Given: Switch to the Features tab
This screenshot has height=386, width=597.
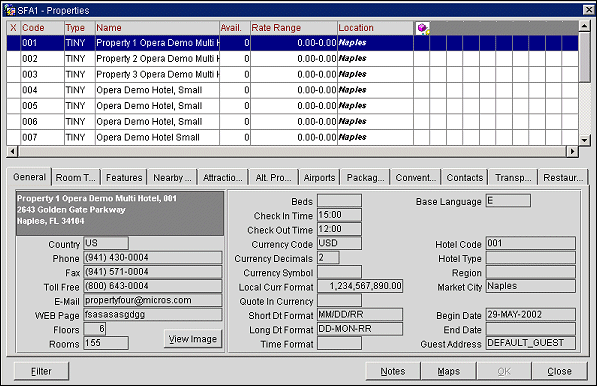Looking at the screenshot, I should (x=124, y=178).
